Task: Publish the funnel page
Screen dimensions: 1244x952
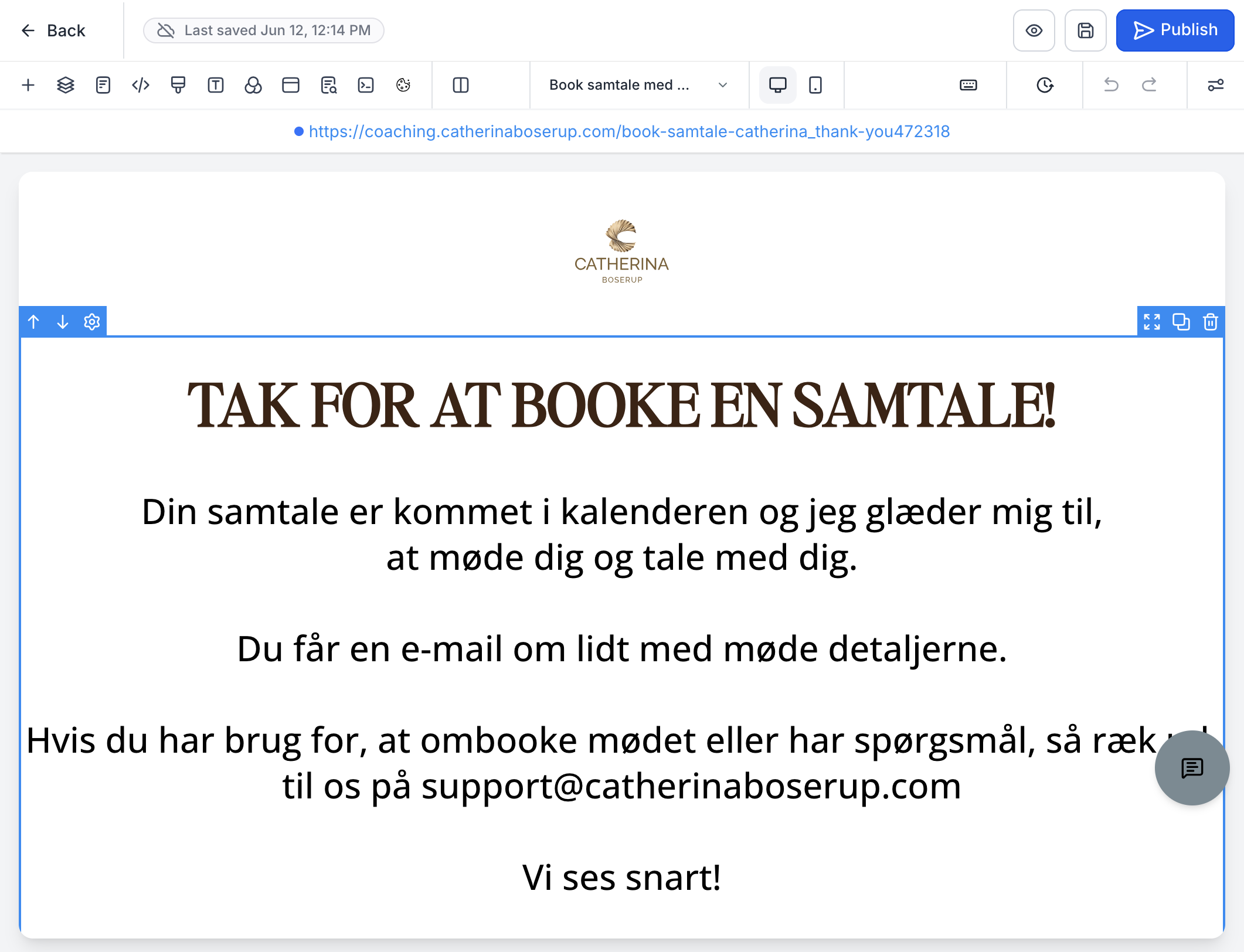Action: (1175, 30)
